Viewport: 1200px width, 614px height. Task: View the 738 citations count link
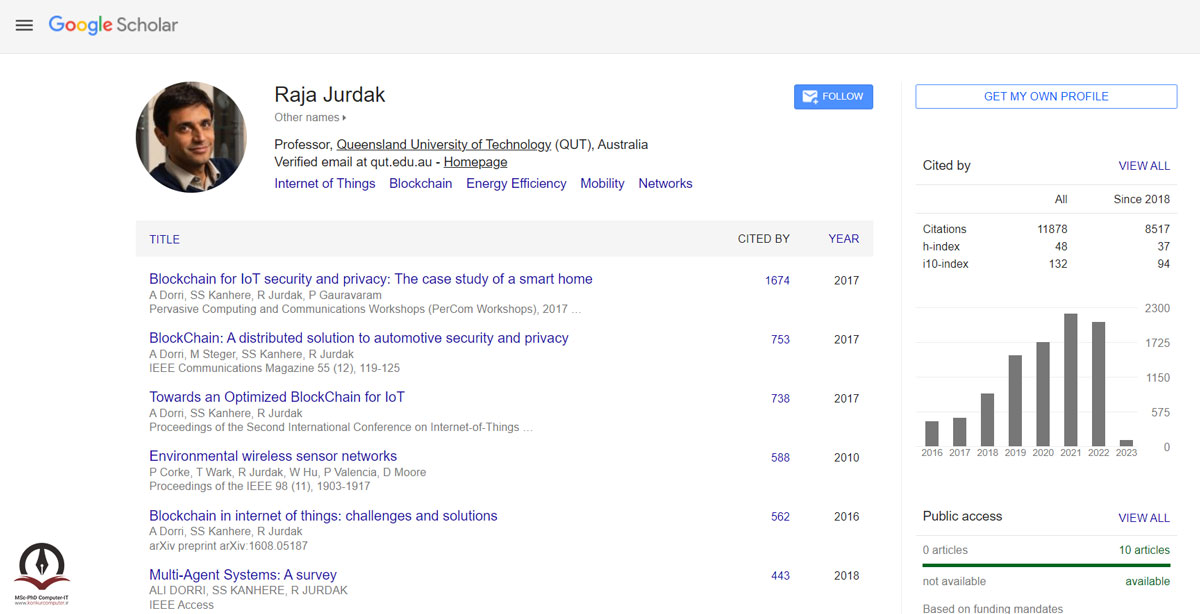point(781,399)
